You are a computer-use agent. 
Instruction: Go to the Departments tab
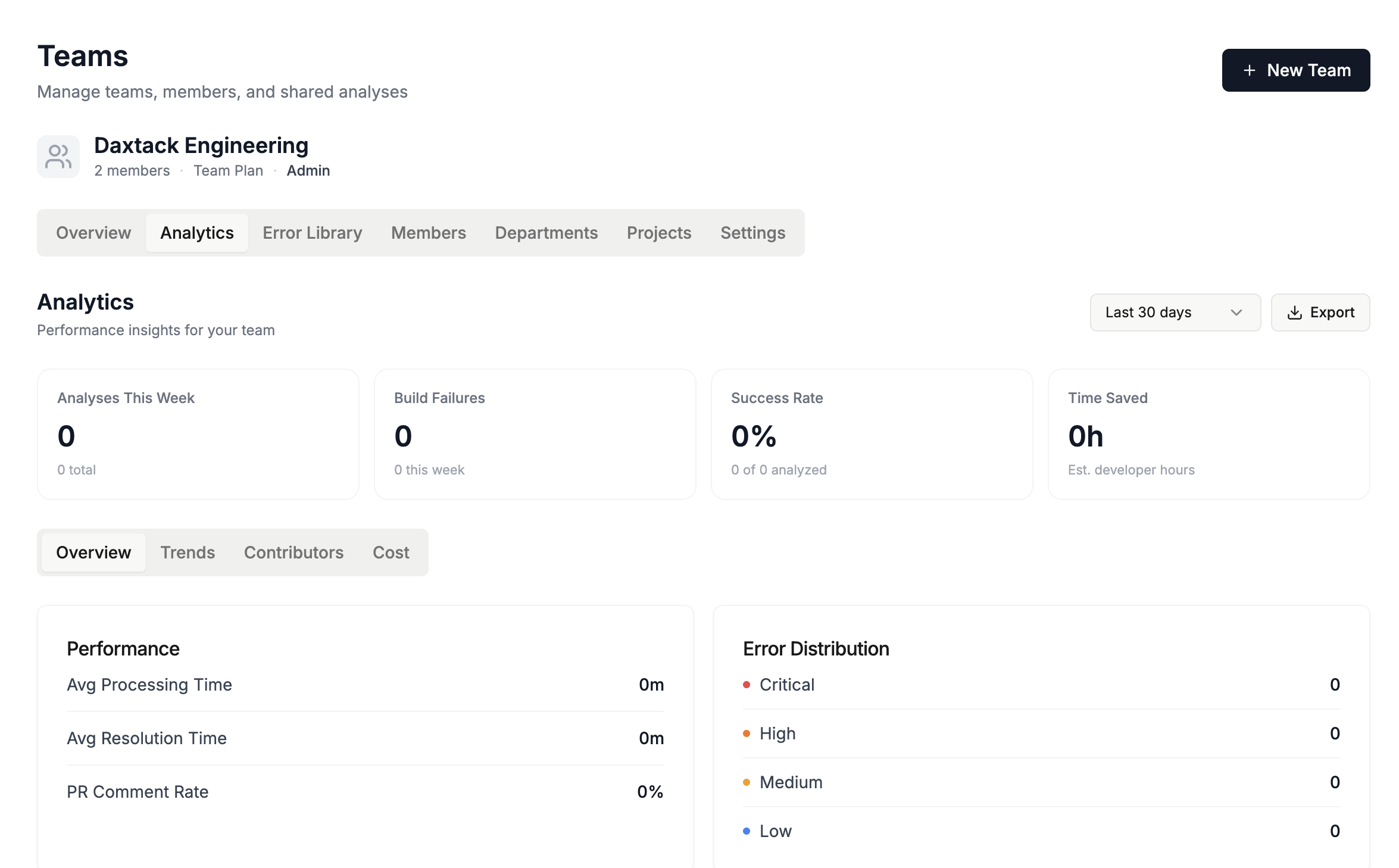546,233
